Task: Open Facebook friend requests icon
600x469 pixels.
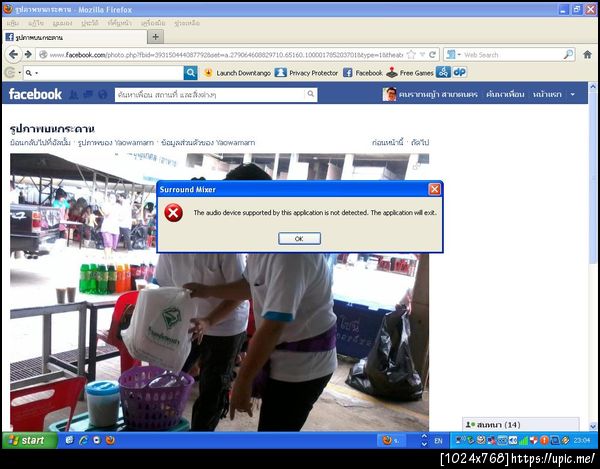Action: tap(73, 94)
